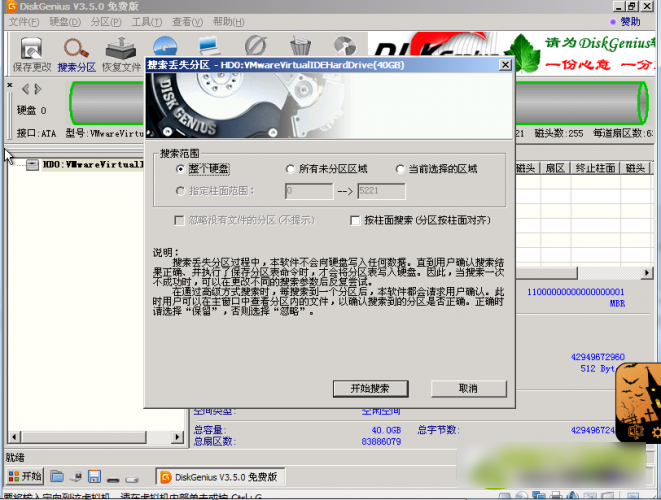Open the 文件(F) menu
The width and height of the screenshot is (661, 500).
pyautogui.click(x=24, y=22)
